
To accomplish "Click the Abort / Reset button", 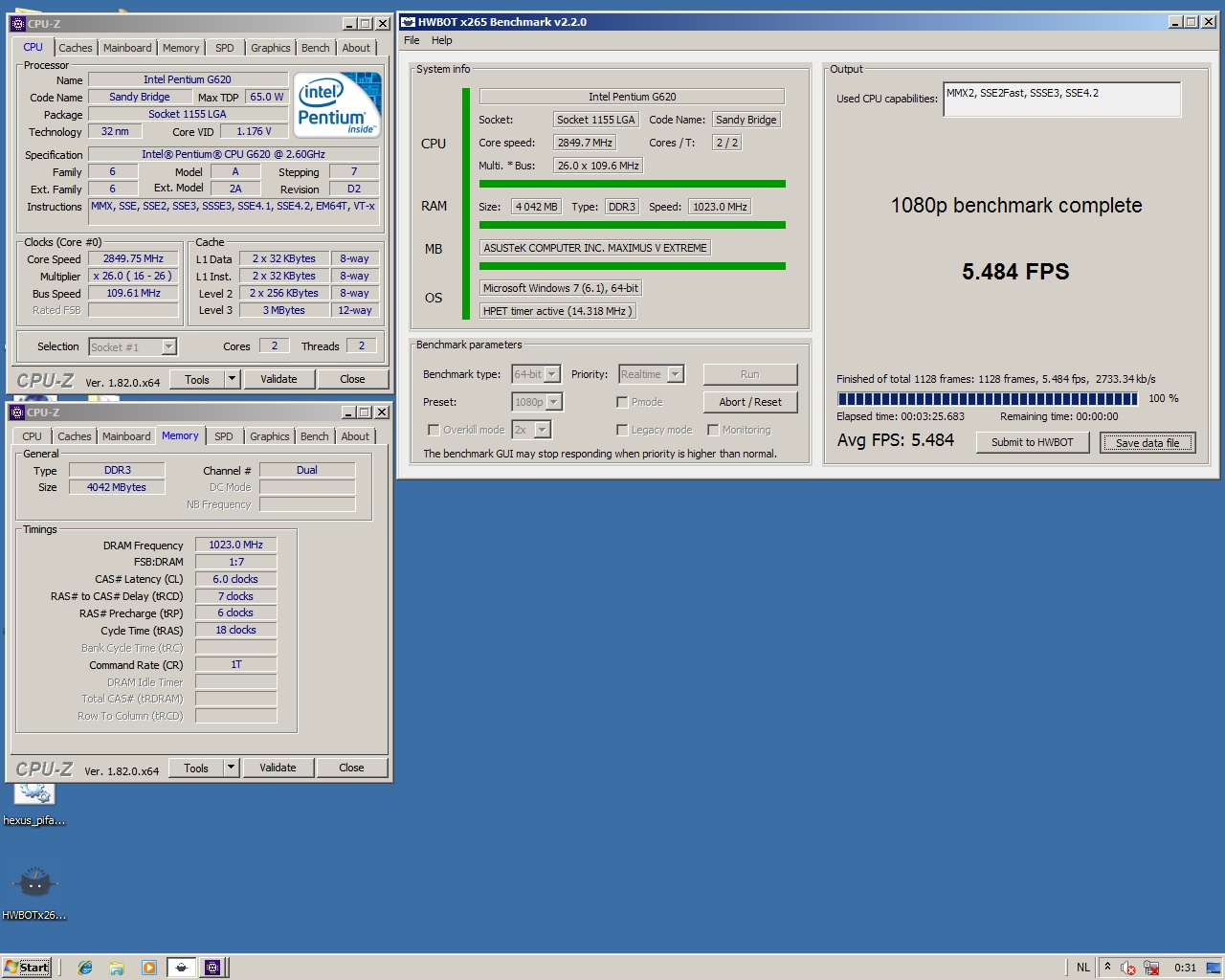I will (750, 402).
